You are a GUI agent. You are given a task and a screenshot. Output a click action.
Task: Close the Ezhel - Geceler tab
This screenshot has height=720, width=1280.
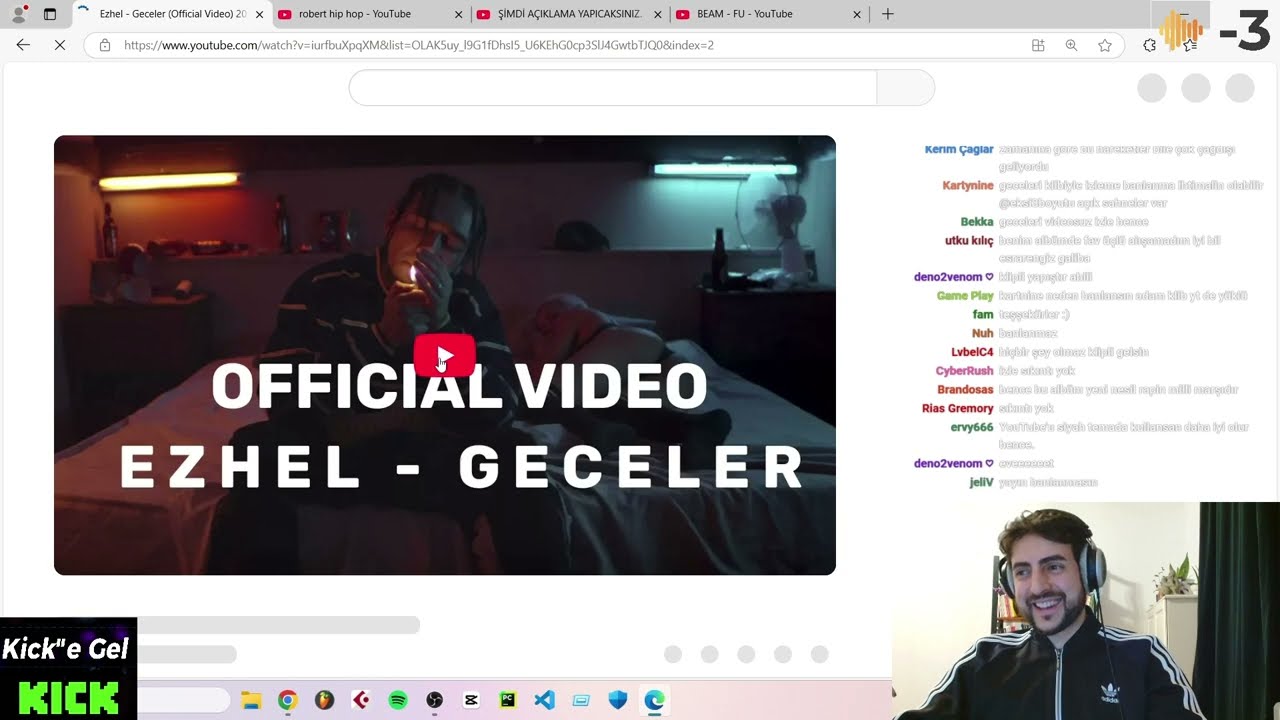260,14
